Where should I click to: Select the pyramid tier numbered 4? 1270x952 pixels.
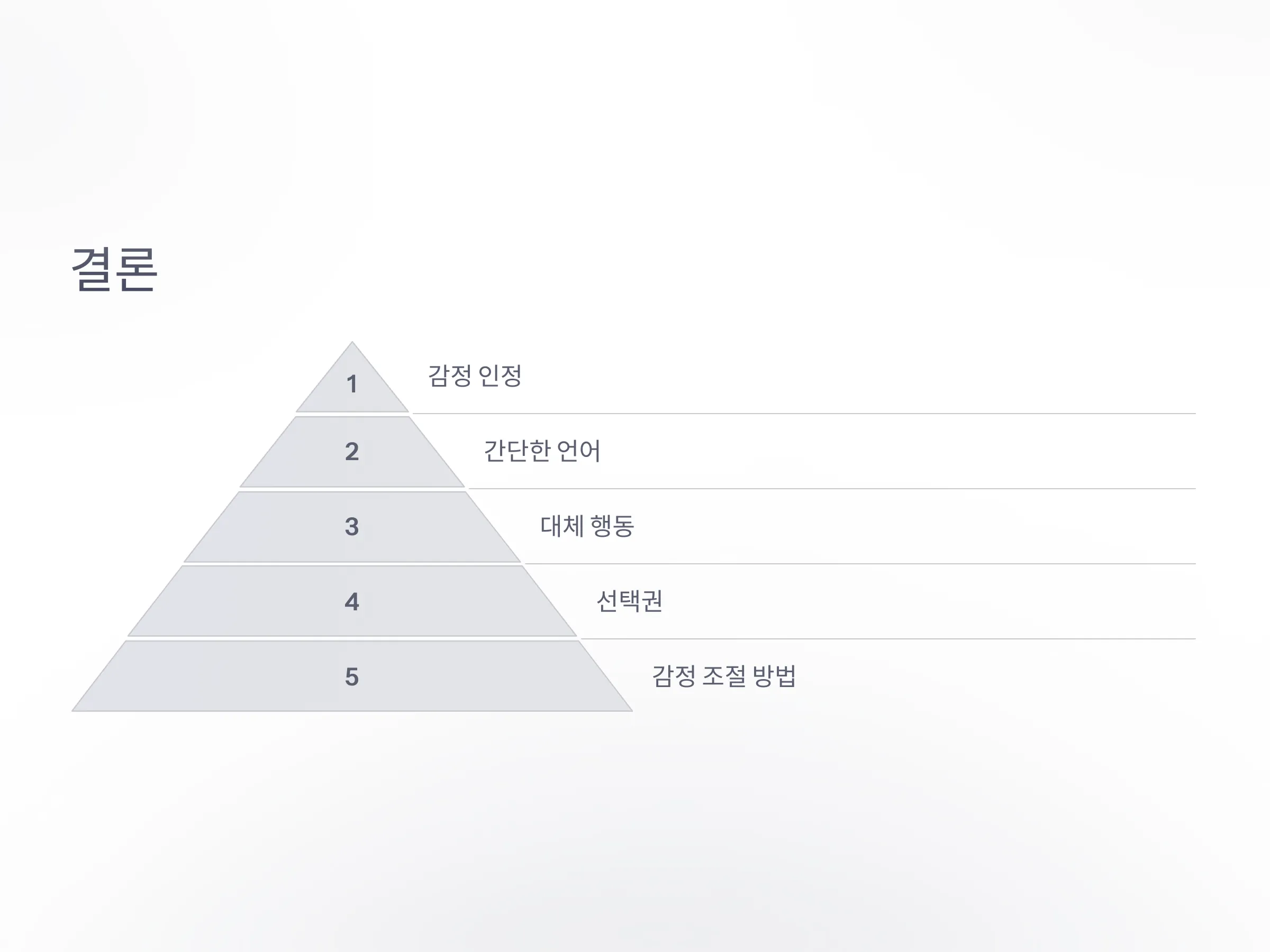tap(352, 601)
